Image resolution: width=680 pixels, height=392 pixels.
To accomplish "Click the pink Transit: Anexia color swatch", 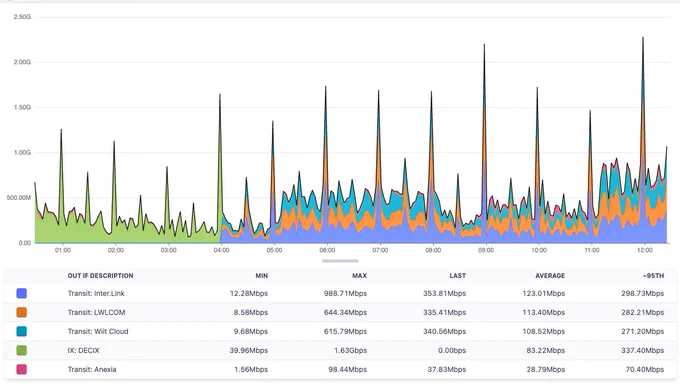I will (21, 370).
